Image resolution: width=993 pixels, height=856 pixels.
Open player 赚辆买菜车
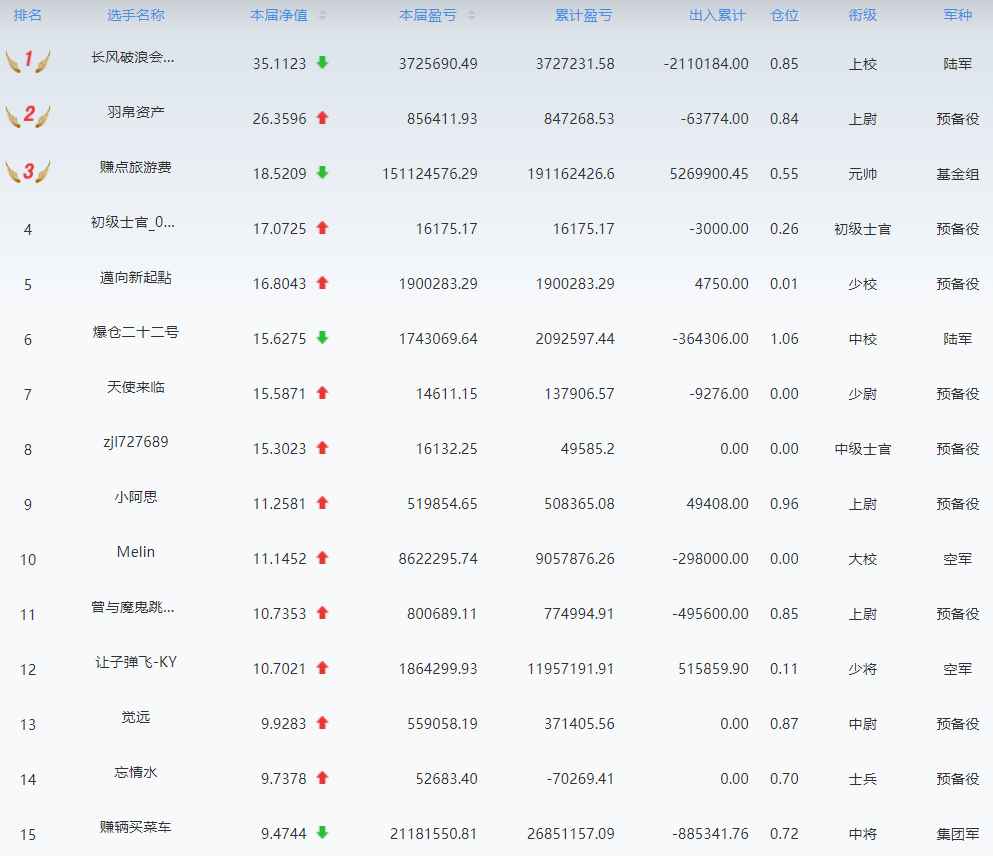click(x=136, y=828)
